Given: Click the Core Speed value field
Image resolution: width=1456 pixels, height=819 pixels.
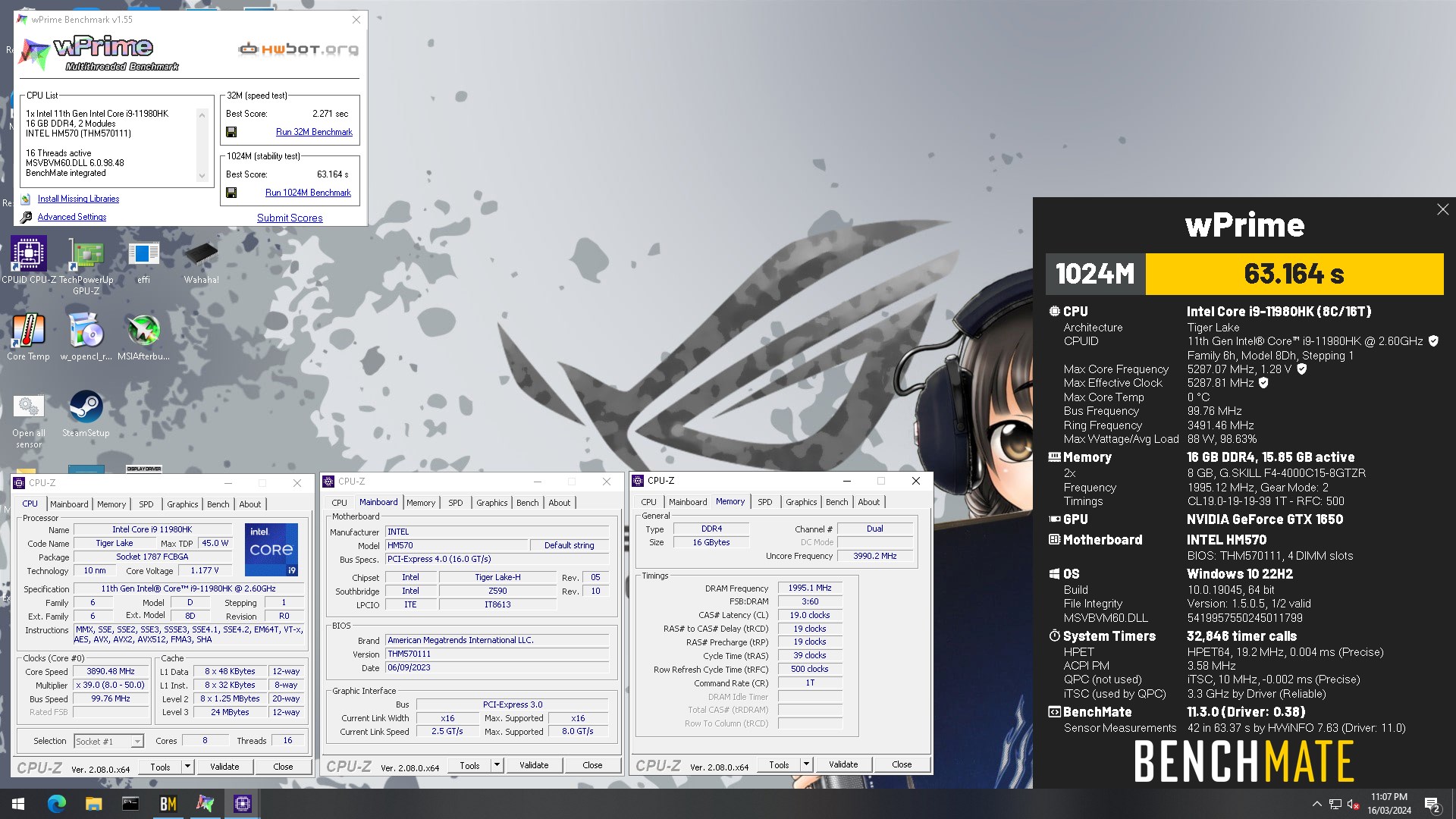Looking at the screenshot, I should click(x=111, y=672).
